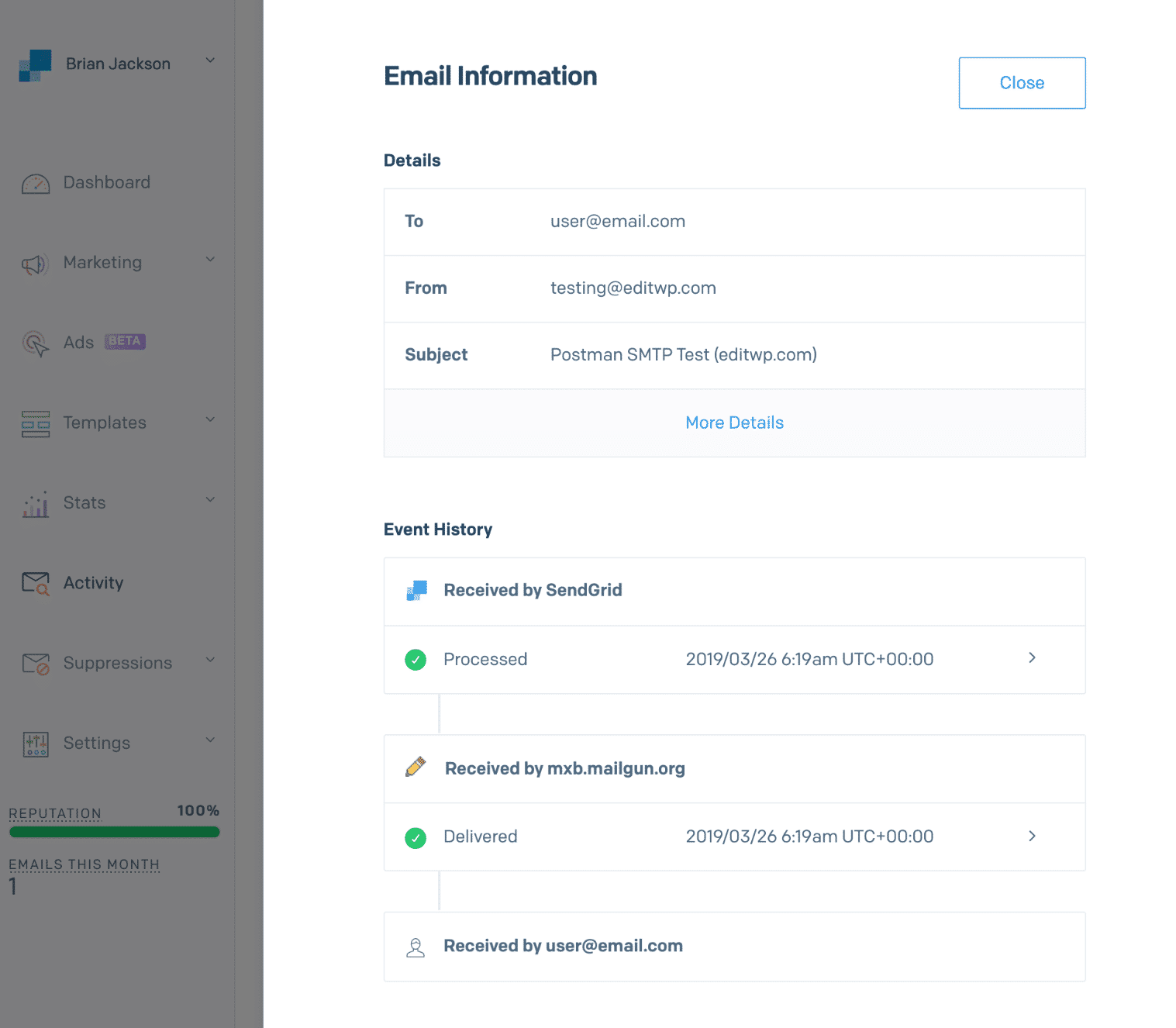Select Suppressions in the sidebar
The height and width of the screenshot is (1028, 1176).
117,664
